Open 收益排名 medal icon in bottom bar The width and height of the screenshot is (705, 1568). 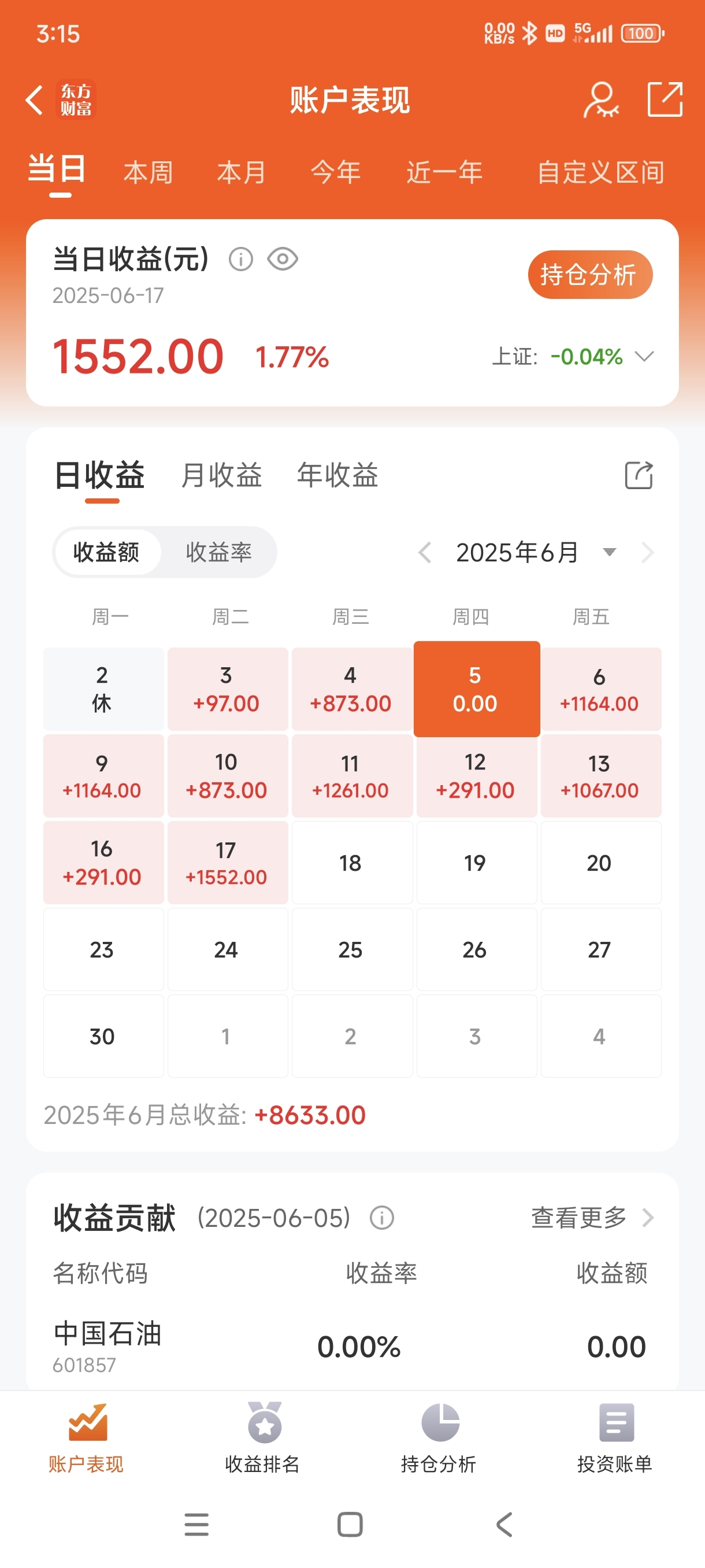coord(264,1422)
